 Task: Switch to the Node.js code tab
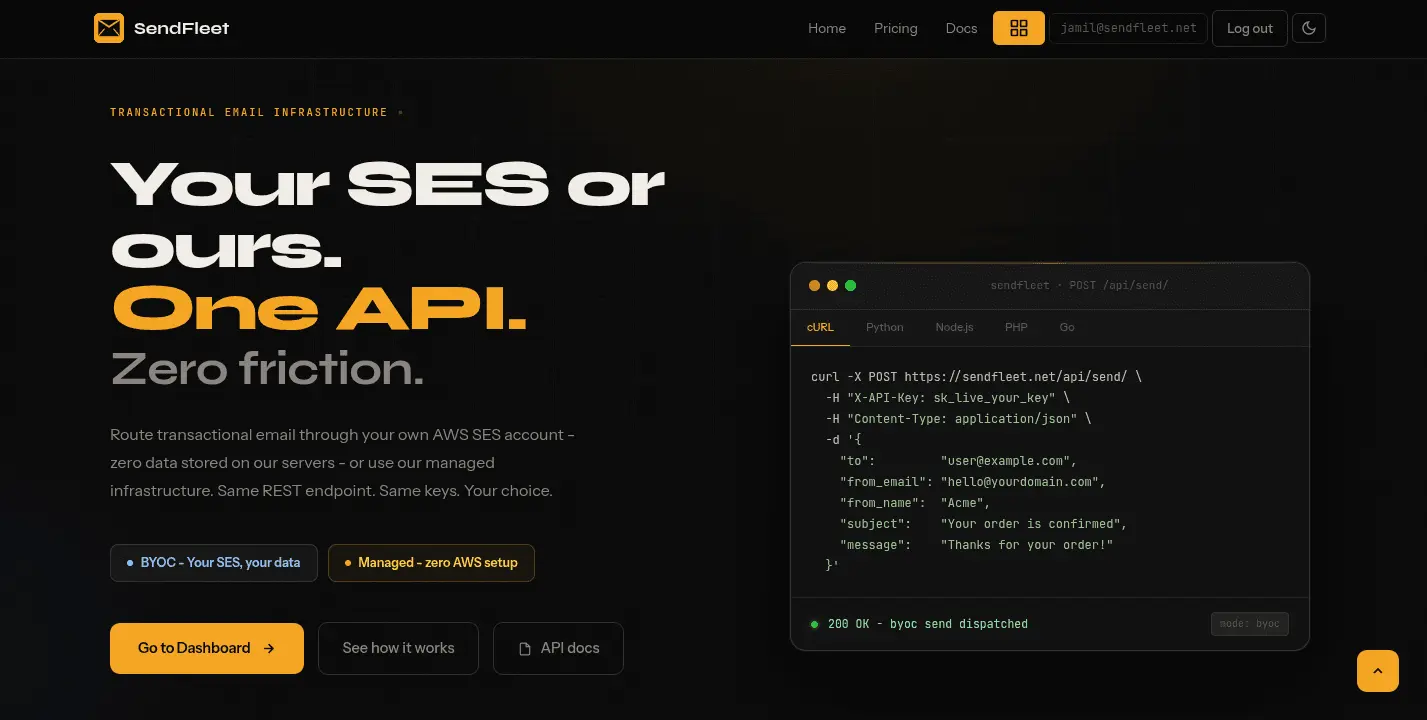(x=955, y=327)
